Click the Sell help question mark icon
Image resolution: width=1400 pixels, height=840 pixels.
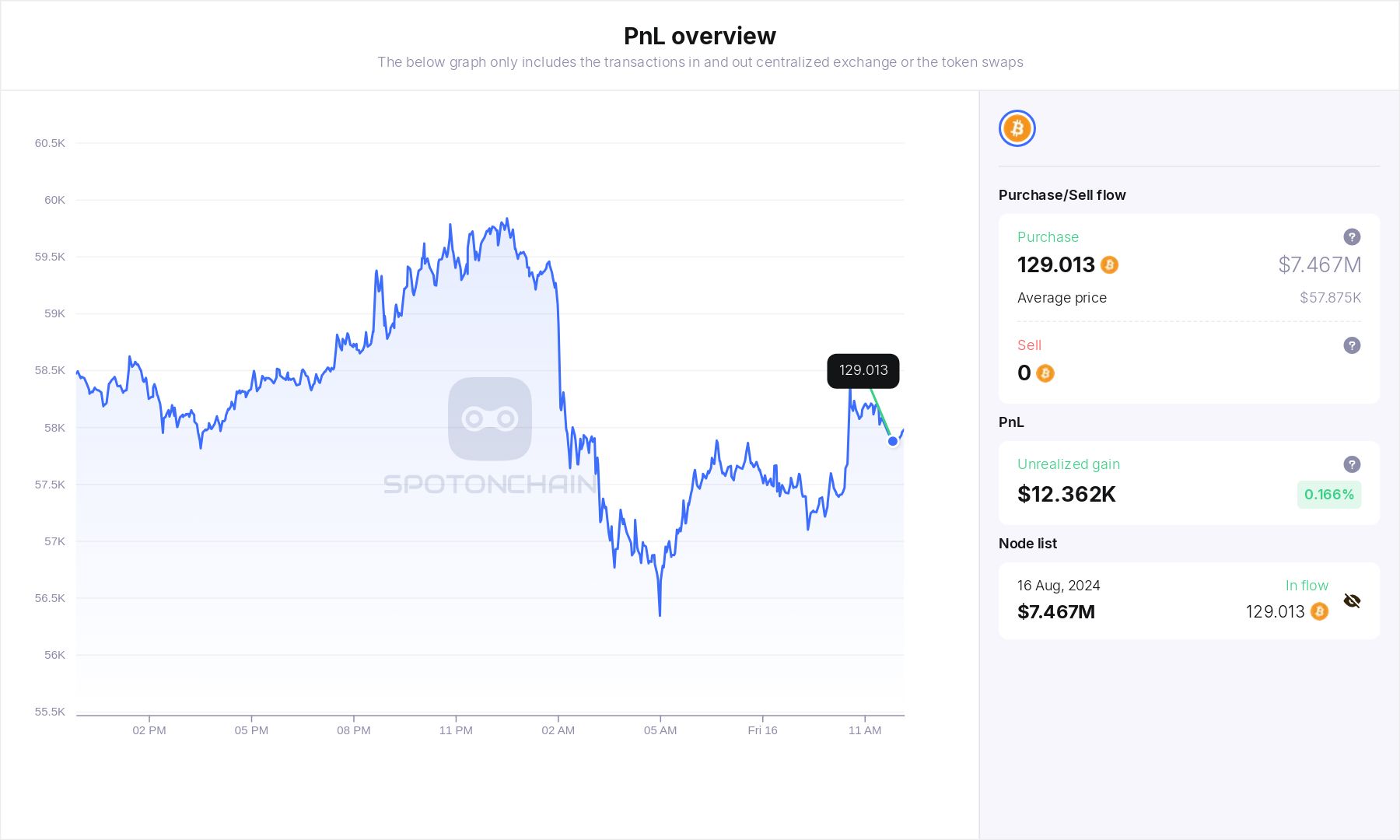(x=1352, y=345)
